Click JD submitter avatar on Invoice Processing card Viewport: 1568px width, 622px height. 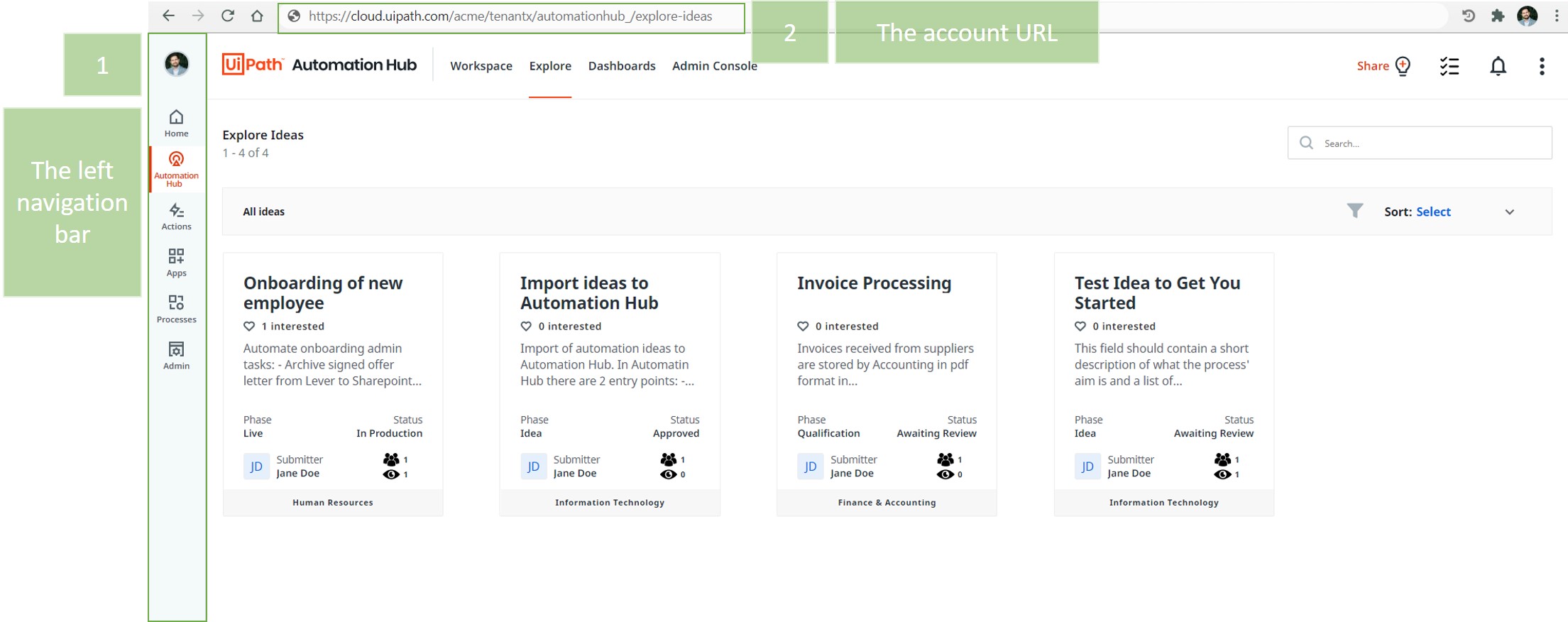(x=810, y=466)
